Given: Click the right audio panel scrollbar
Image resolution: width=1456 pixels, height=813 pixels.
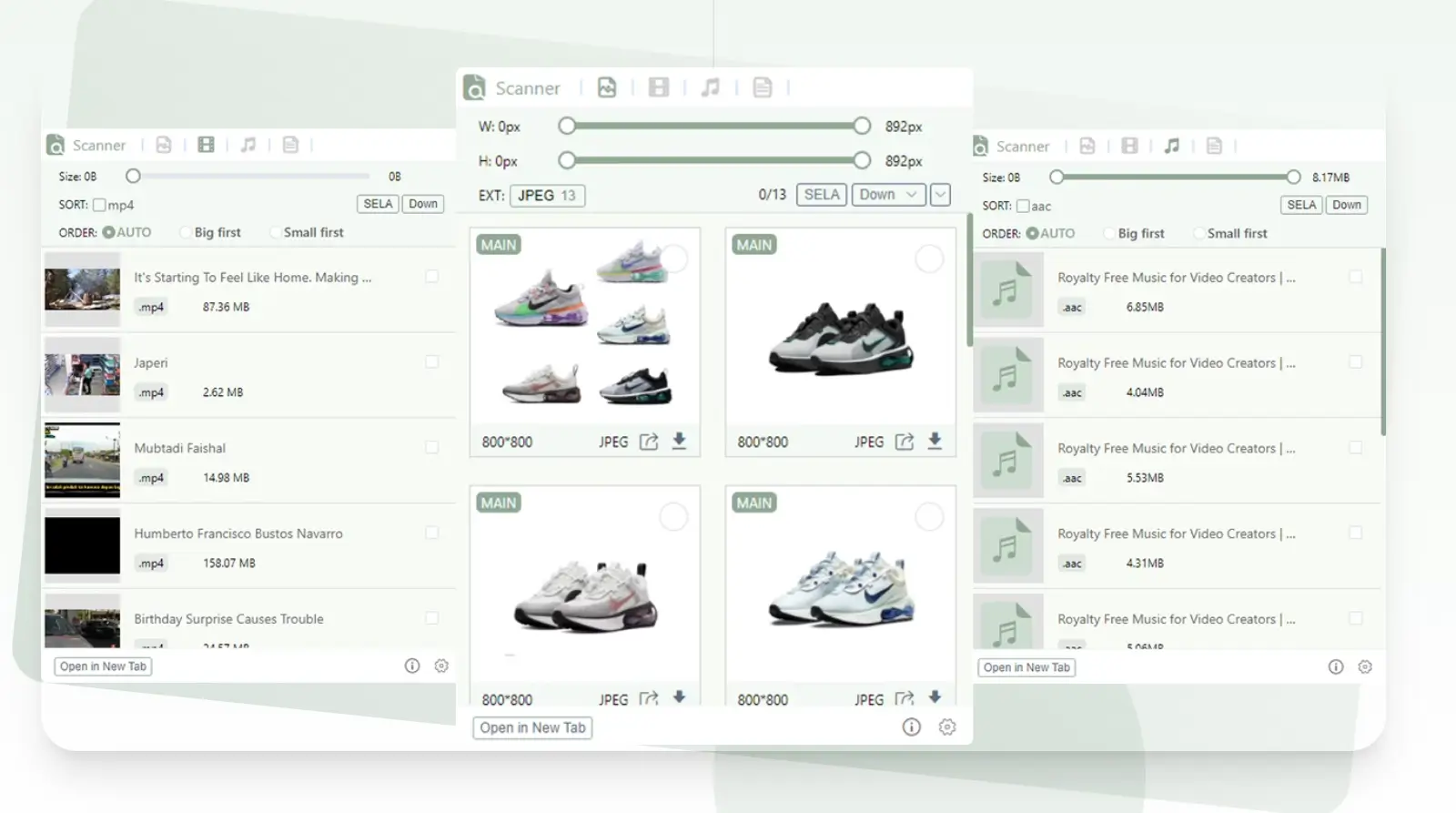Looking at the screenshot, I should tap(1383, 341).
